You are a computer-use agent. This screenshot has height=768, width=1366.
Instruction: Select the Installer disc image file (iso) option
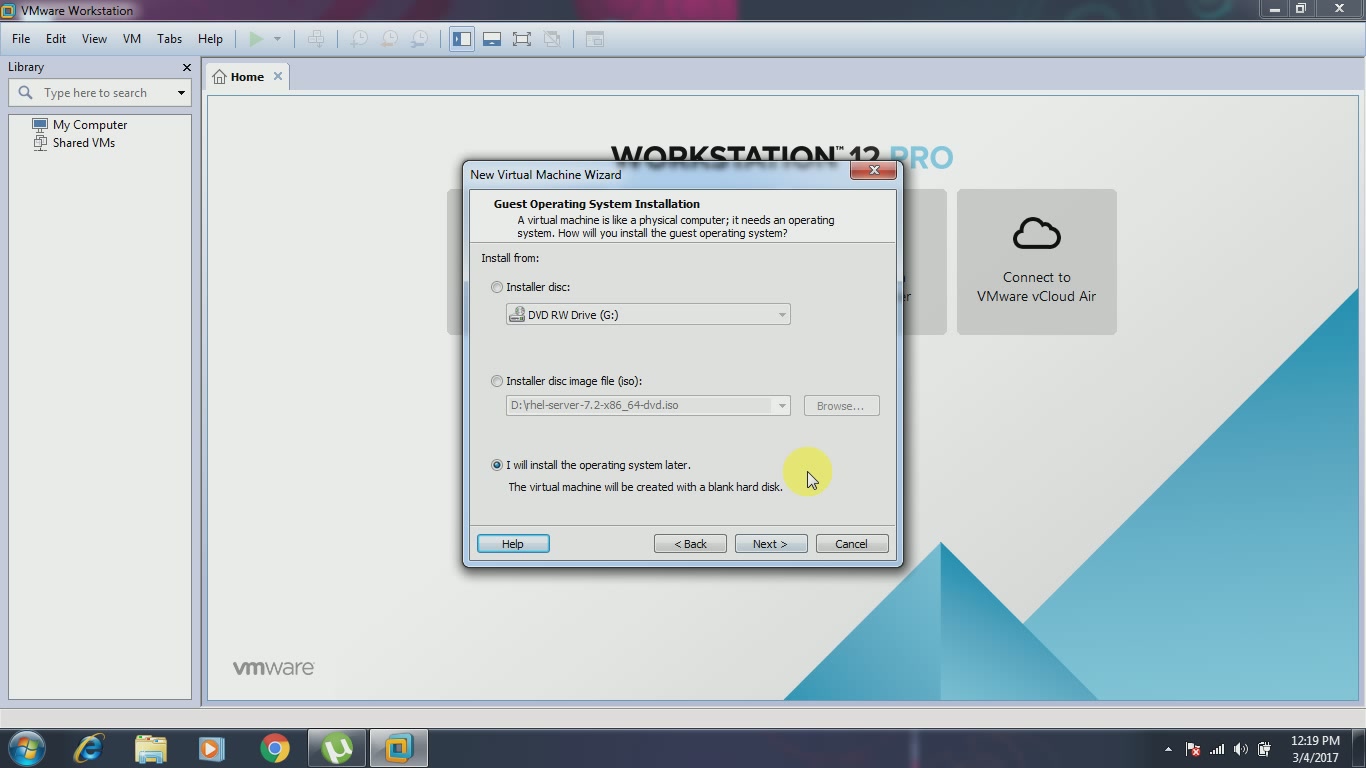click(497, 381)
